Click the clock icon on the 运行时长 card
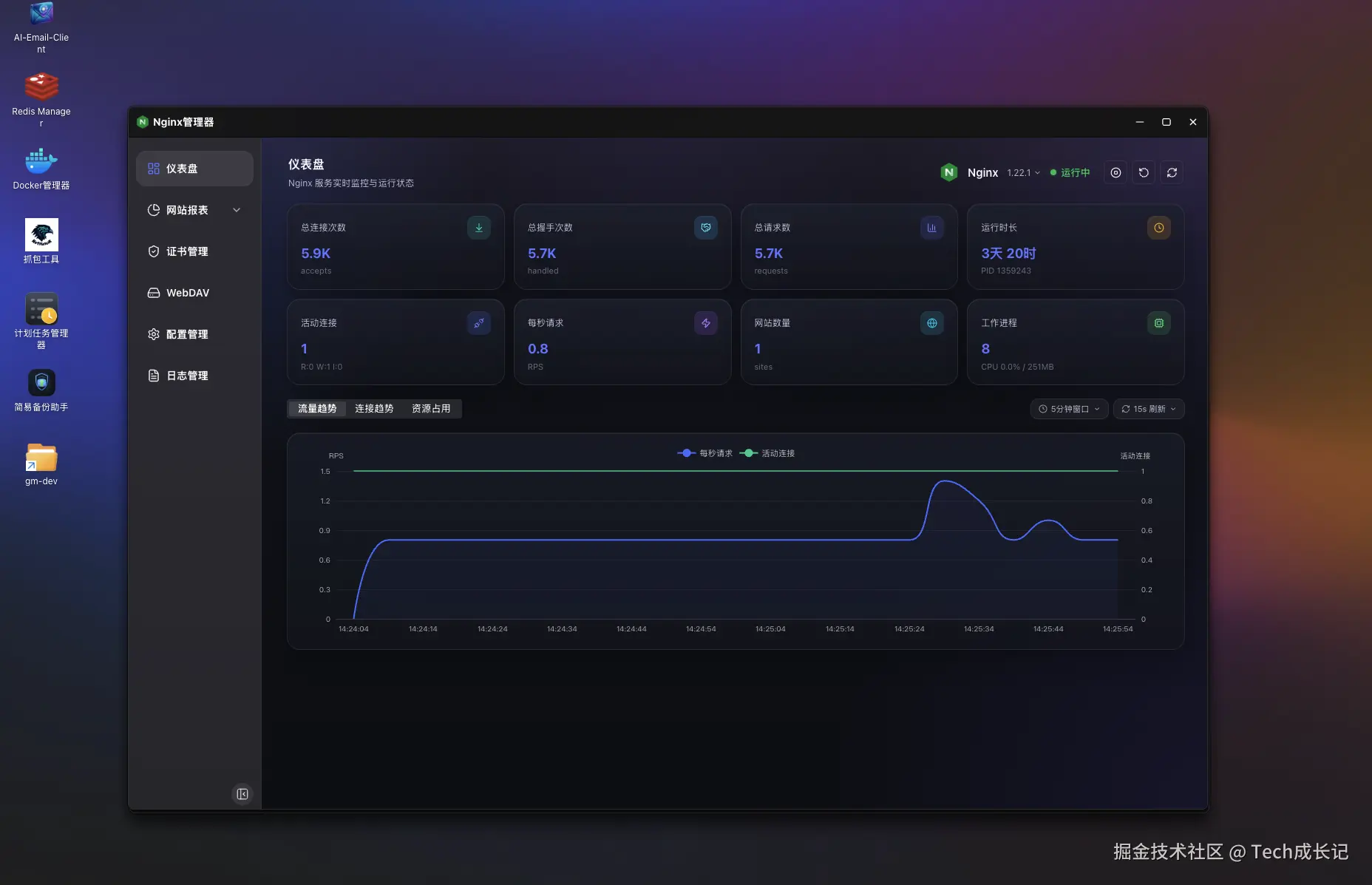Image resolution: width=1372 pixels, height=885 pixels. tap(1159, 228)
